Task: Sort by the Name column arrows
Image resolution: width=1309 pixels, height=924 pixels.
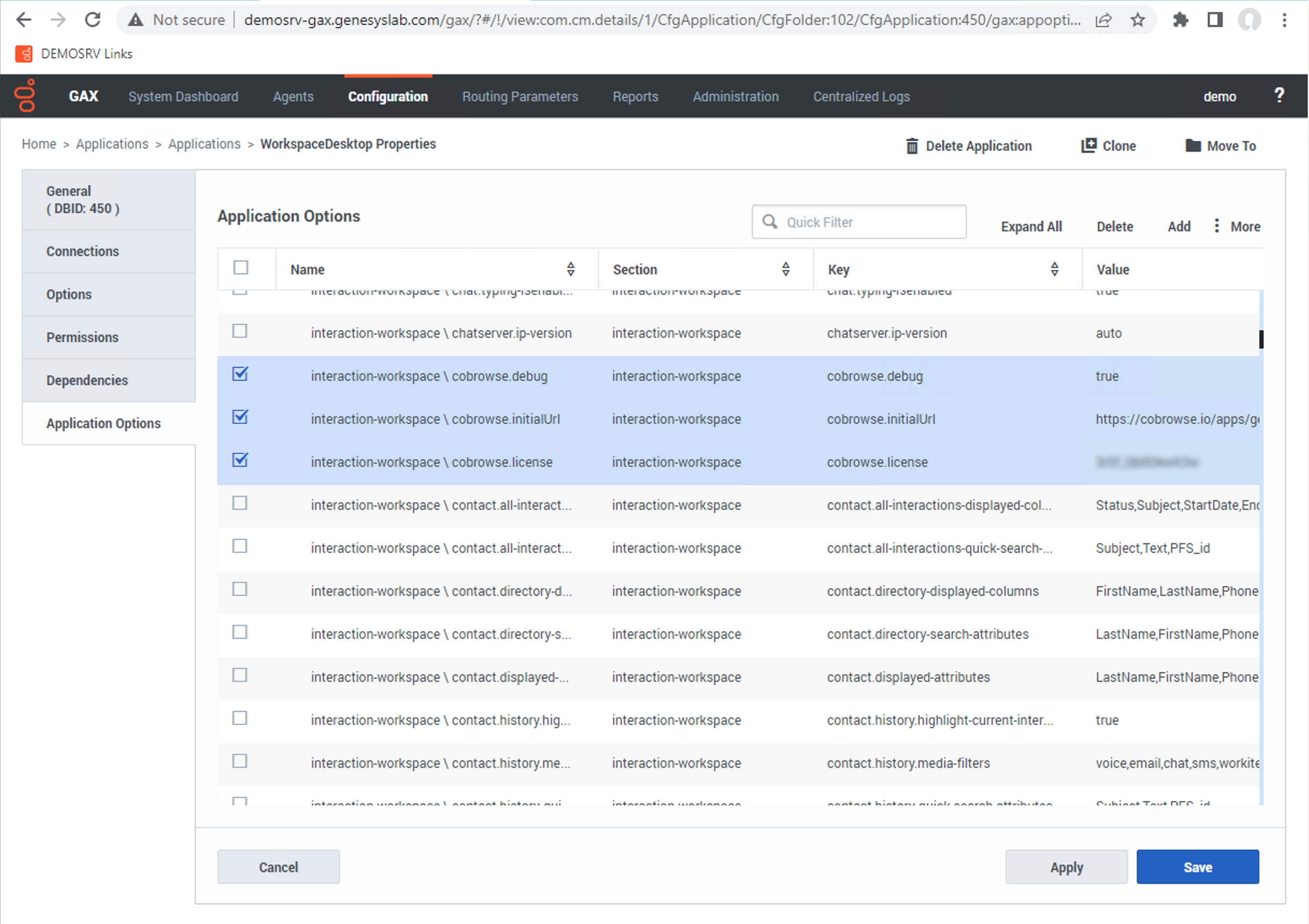Action: (x=571, y=269)
